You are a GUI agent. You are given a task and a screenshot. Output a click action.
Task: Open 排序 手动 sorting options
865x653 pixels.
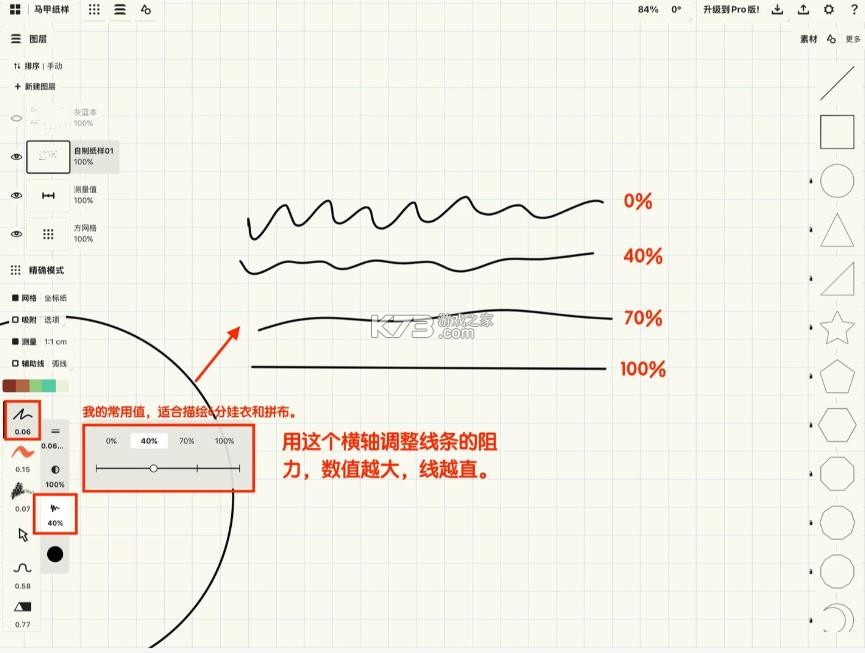pyautogui.click(x=40, y=64)
